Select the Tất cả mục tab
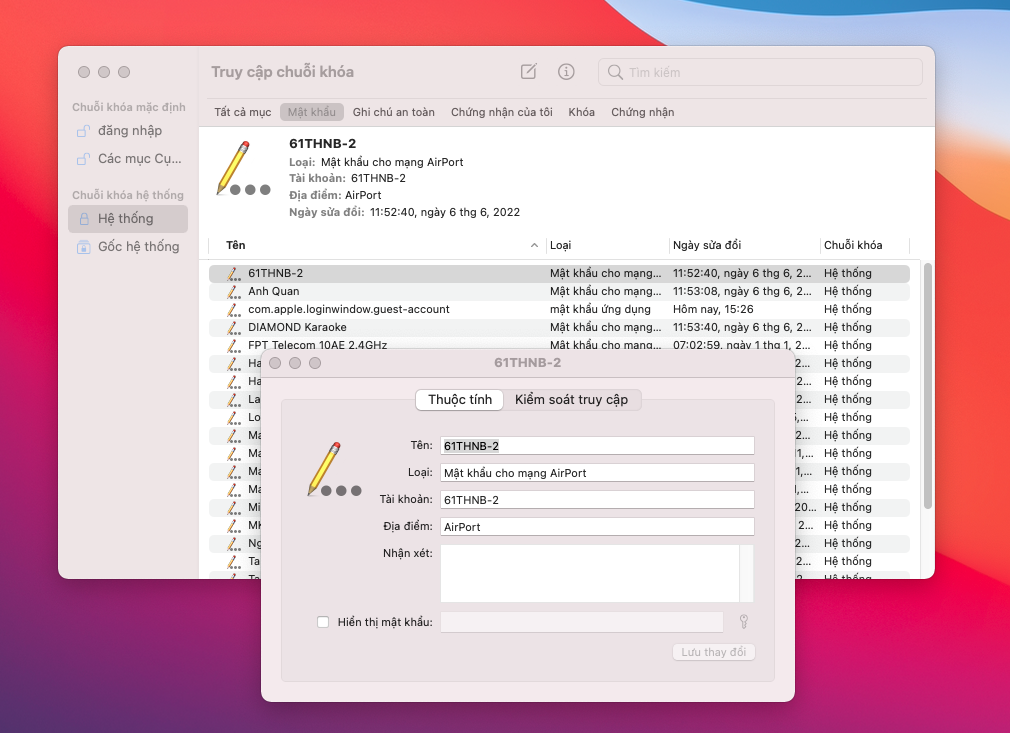Image resolution: width=1010 pixels, height=733 pixels. tap(243, 112)
